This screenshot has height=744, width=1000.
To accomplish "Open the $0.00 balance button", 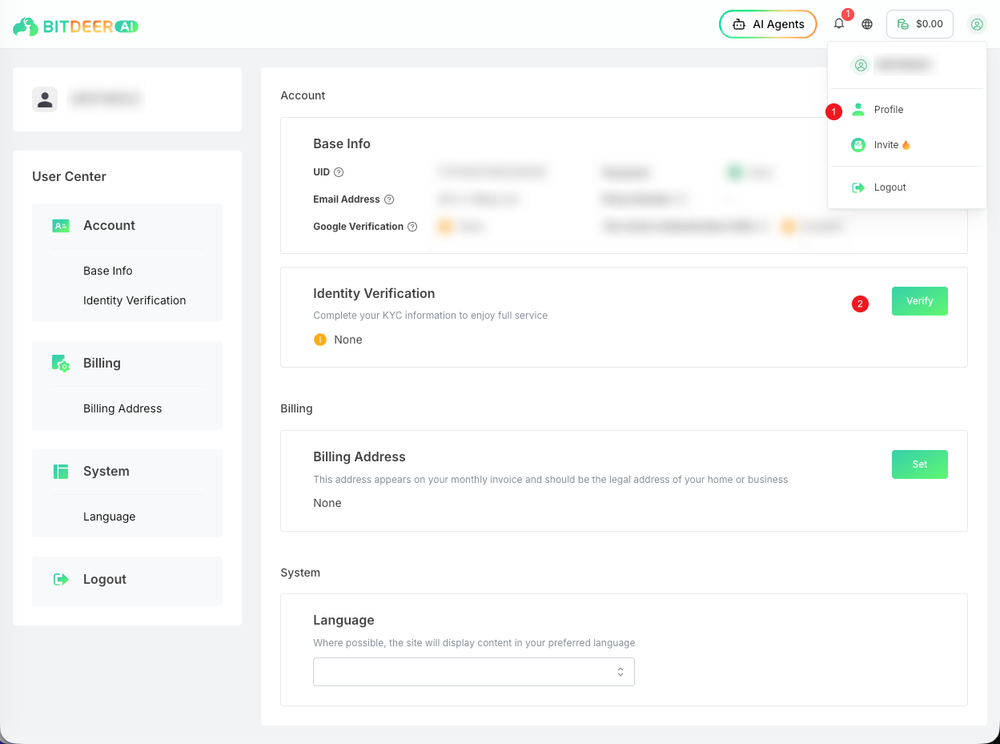I will point(920,24).
